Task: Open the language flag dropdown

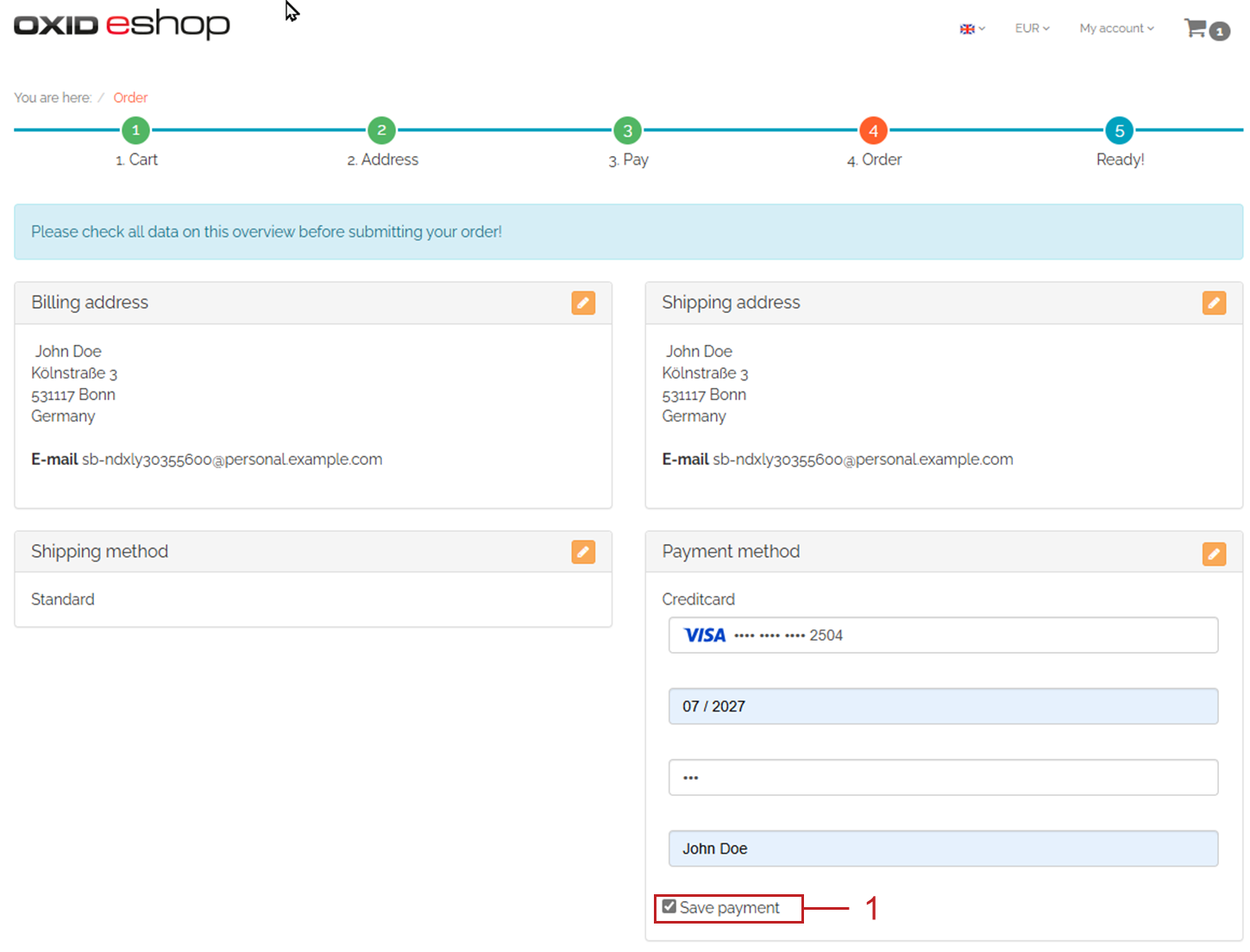Action: (971, 28)
